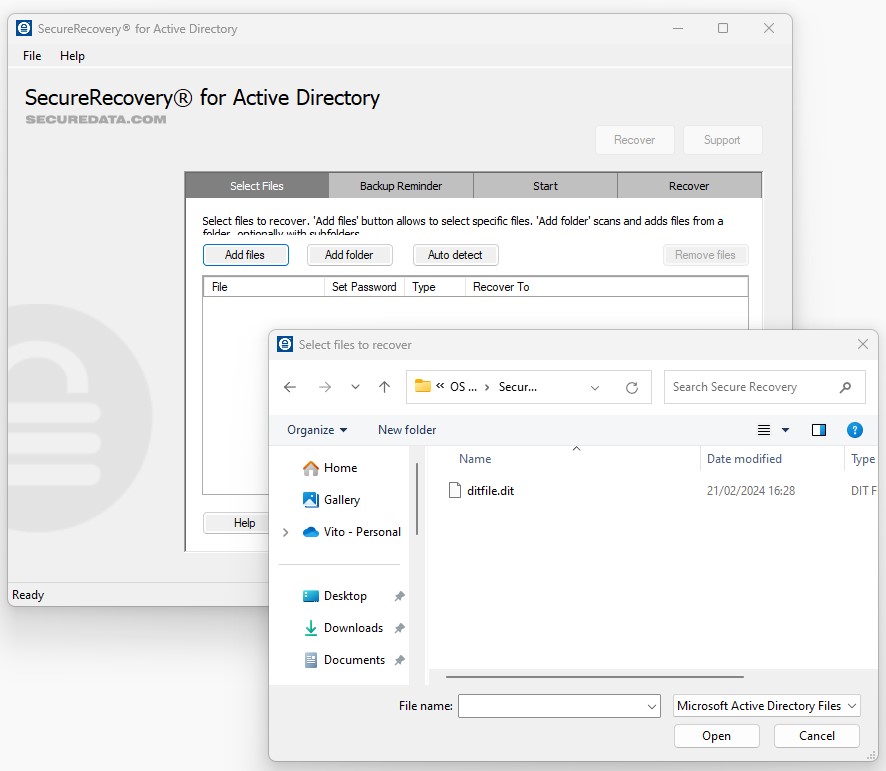Click the Auto detect button
The width and height of the screenshot is (886, 771).
tap(455, 255)
